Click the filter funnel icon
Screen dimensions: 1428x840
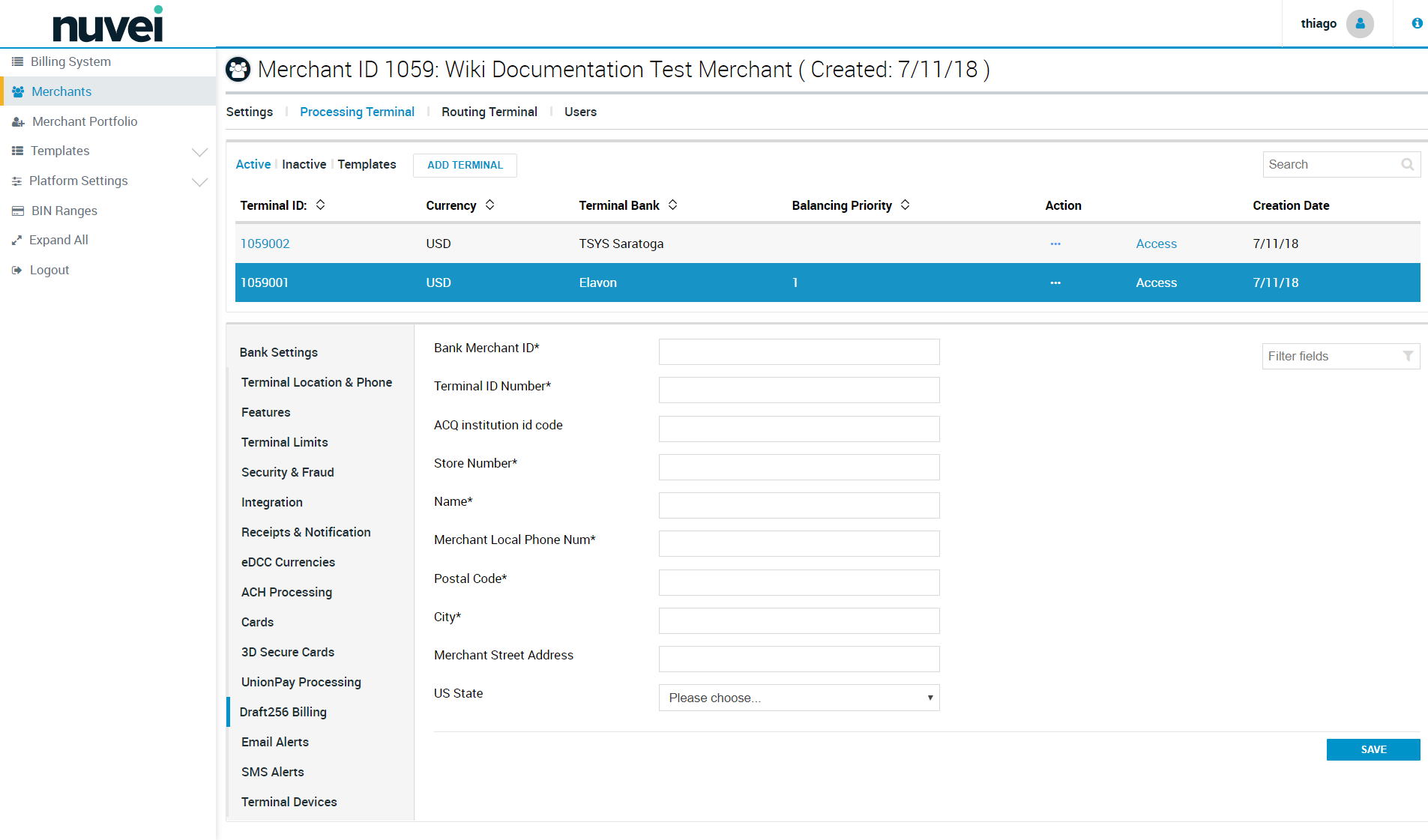(x=1408, y=357)
